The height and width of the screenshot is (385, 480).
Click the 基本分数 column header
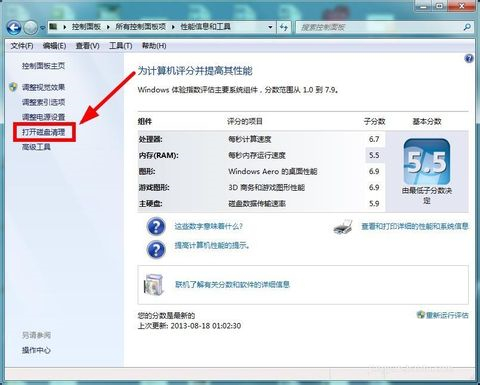pyautogui.click(x=427, y=121)
